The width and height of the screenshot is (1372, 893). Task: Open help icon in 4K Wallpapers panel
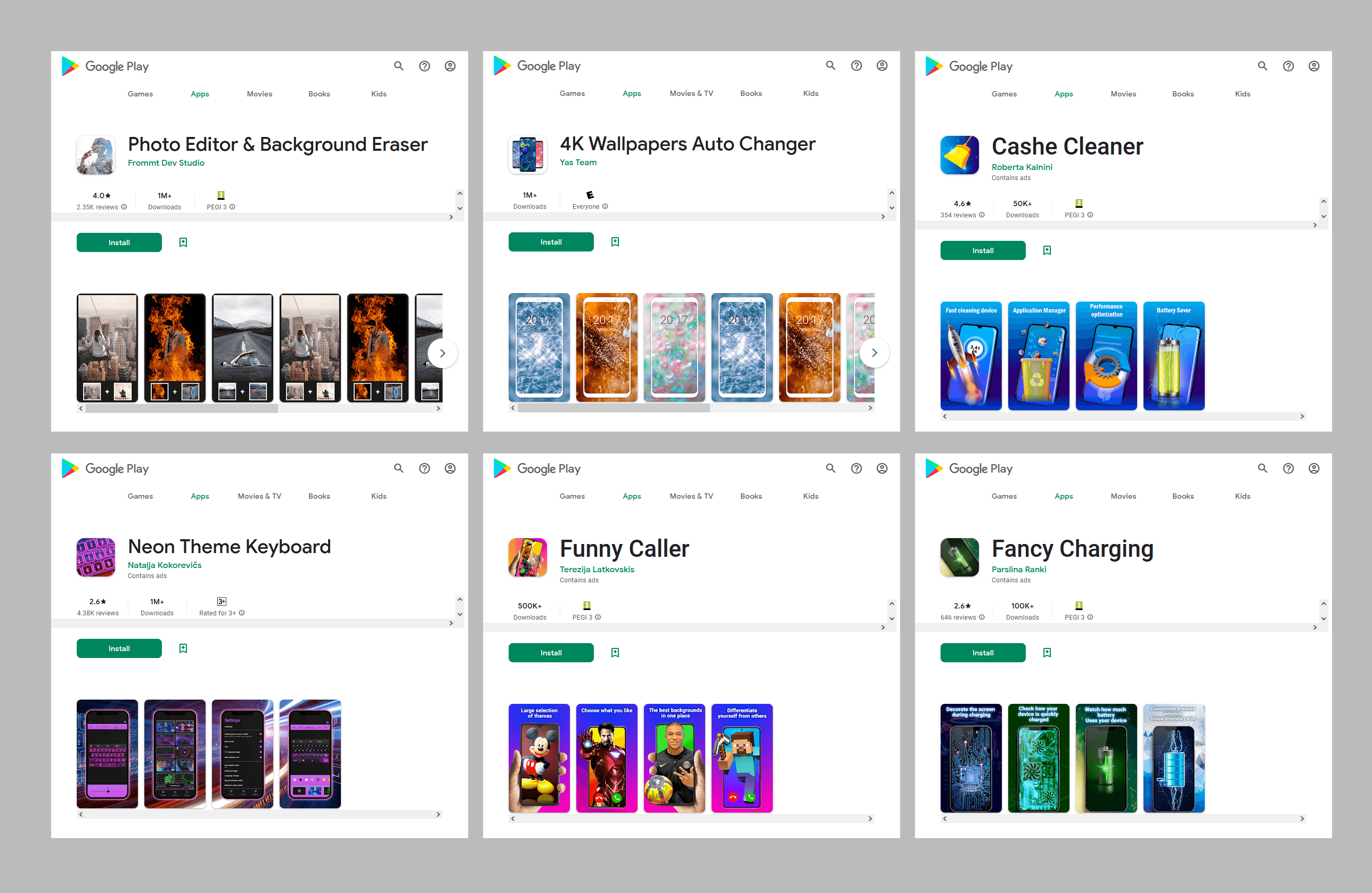click(856, 66)
